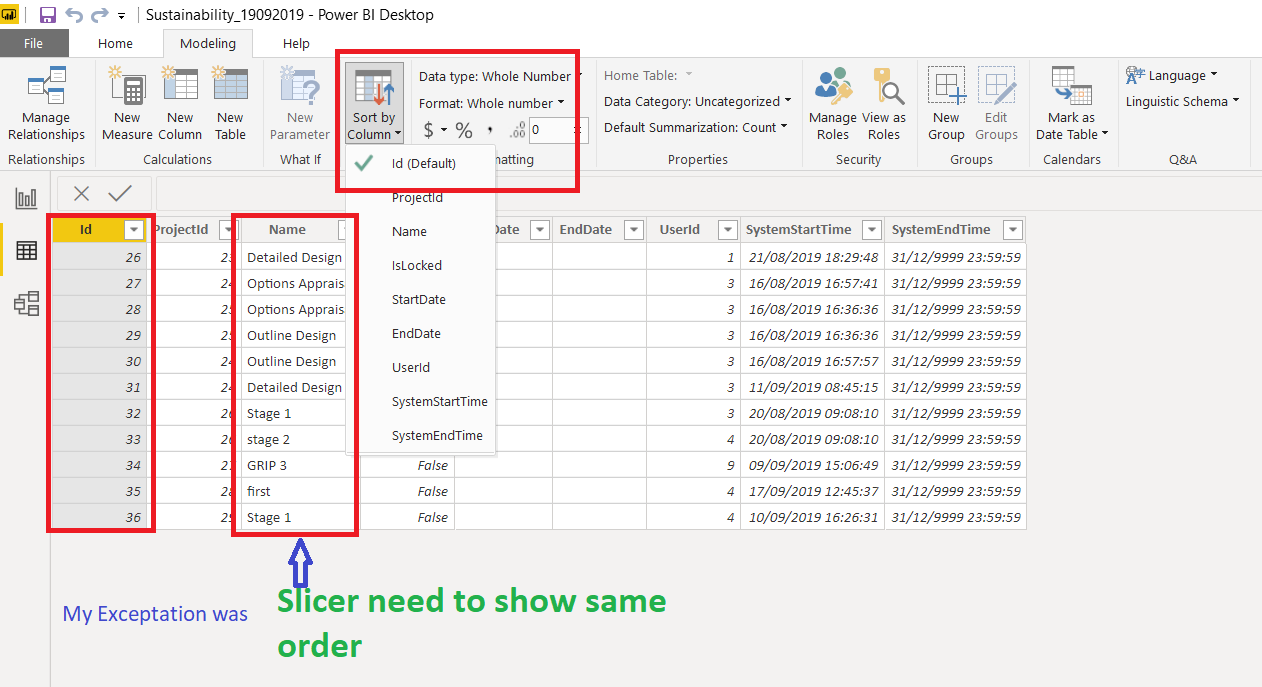The height and width of the screenshot is (687, 1262).
Task: Create a New Group
Action: tap(946, 105)
